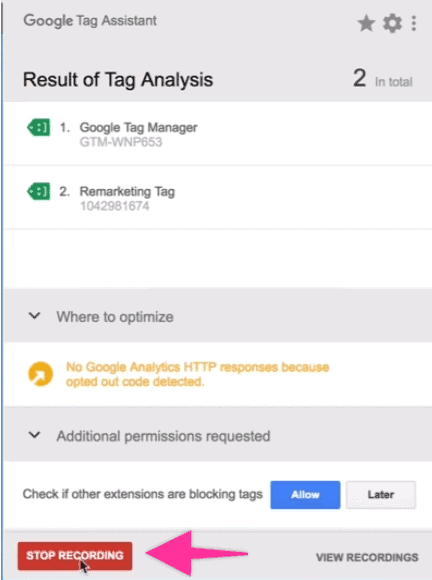
Task: Click the Result of Tag Analysis heading
Action: (x=118, y=80)
